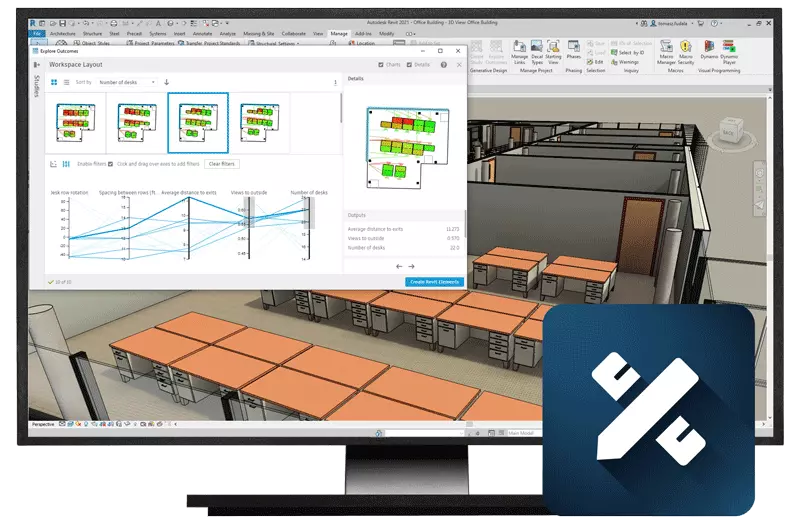Click the Create Revit Elements button
Viewport: 800px width, 530px height.
[434, 282]
